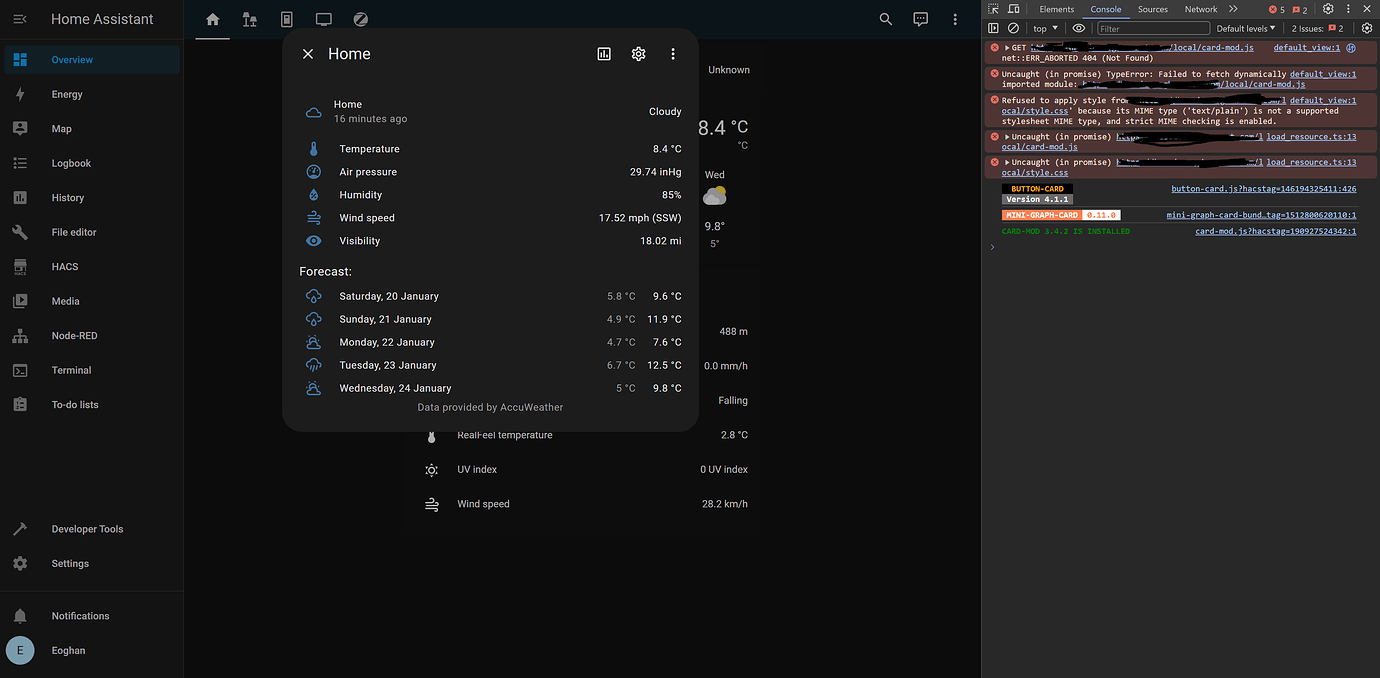
Task: Click the history chart icon in the Home dialog
Action: (603, 53)
